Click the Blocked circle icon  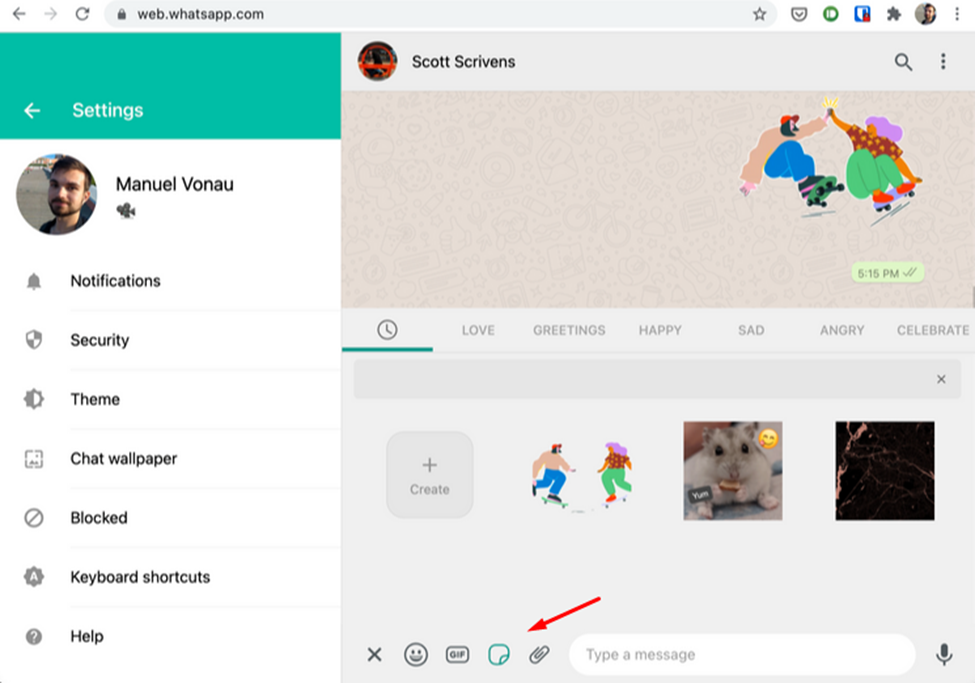pyautogui.click(x=34, y=518)
